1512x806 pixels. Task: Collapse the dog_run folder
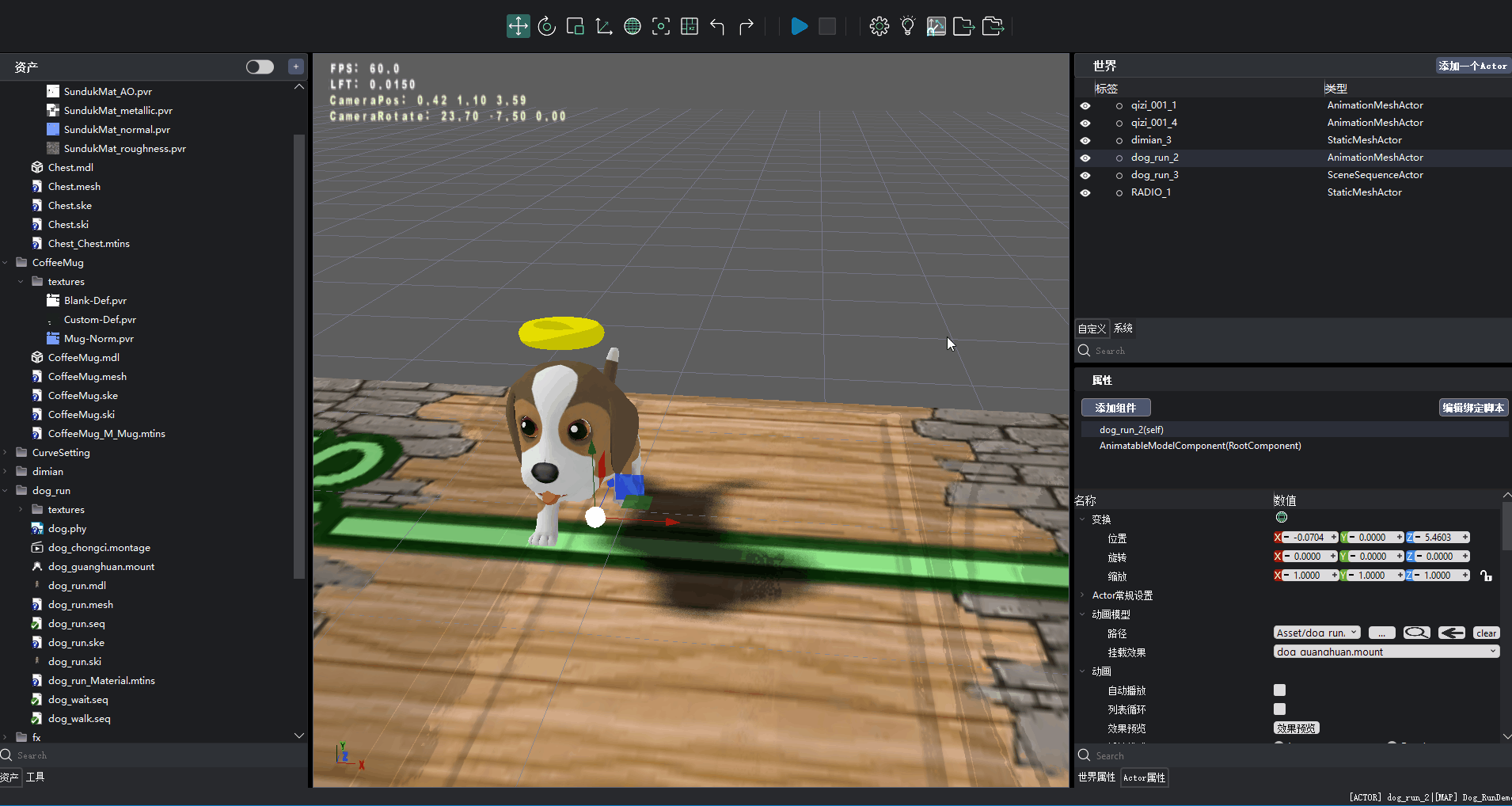pyautogui.click(x=6, y=490)
